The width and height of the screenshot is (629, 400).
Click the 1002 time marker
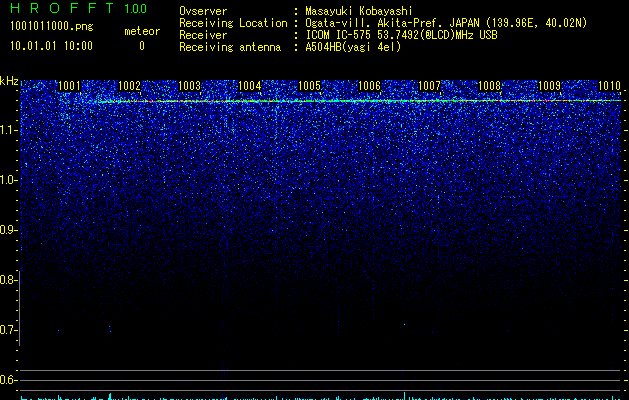(129, 86)
